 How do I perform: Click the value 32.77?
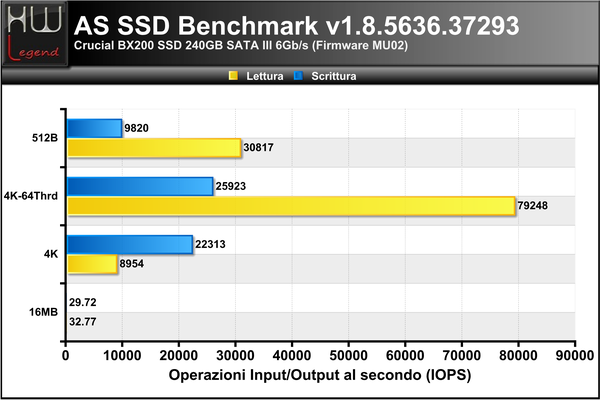click(83, 322)
